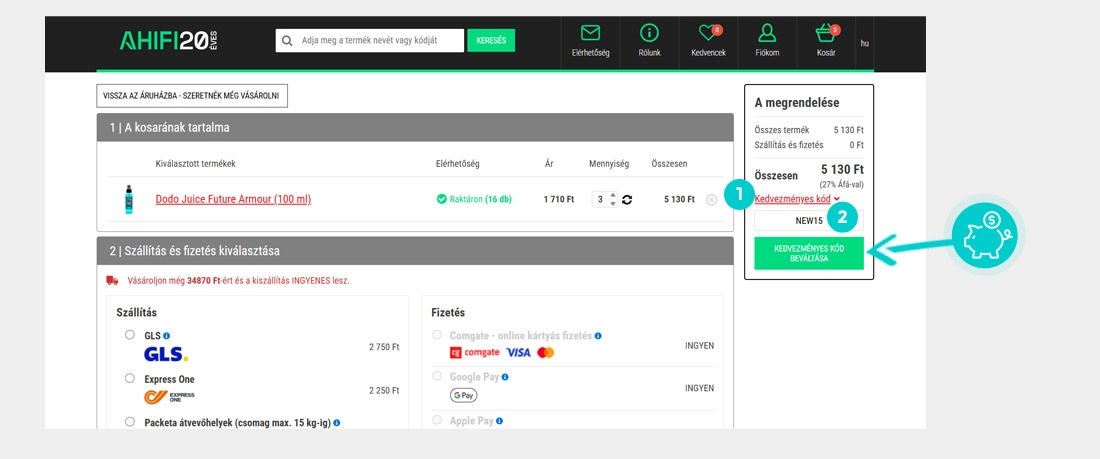This screenshot has width=1100, height=459.
Task: Click the '2 250 Ft' Express One price
Action: coord(384,390)
